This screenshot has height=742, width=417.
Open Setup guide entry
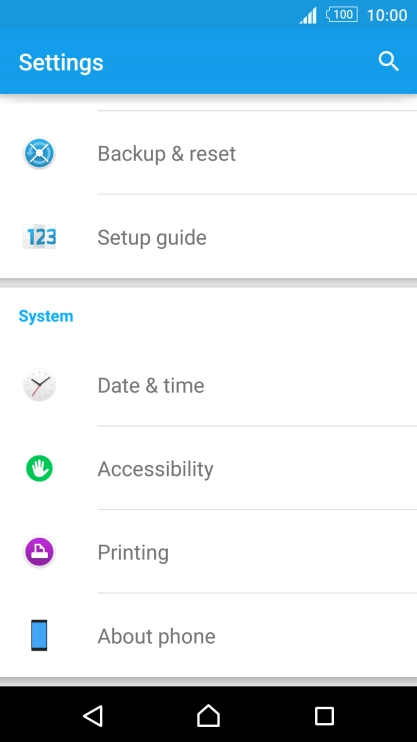click(208, 237)
